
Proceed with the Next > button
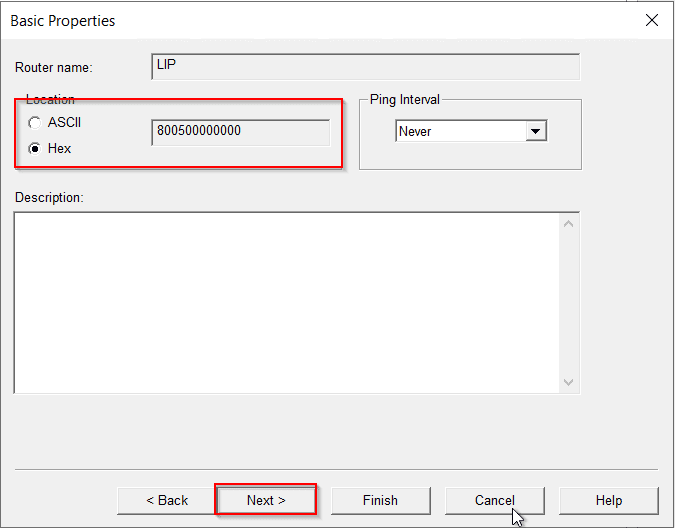pos(266,500)
